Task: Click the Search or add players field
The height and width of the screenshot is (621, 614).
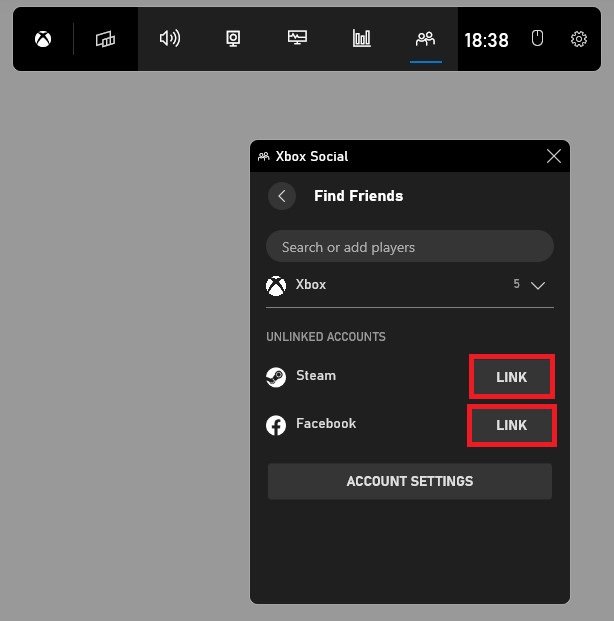Action: 409,247
